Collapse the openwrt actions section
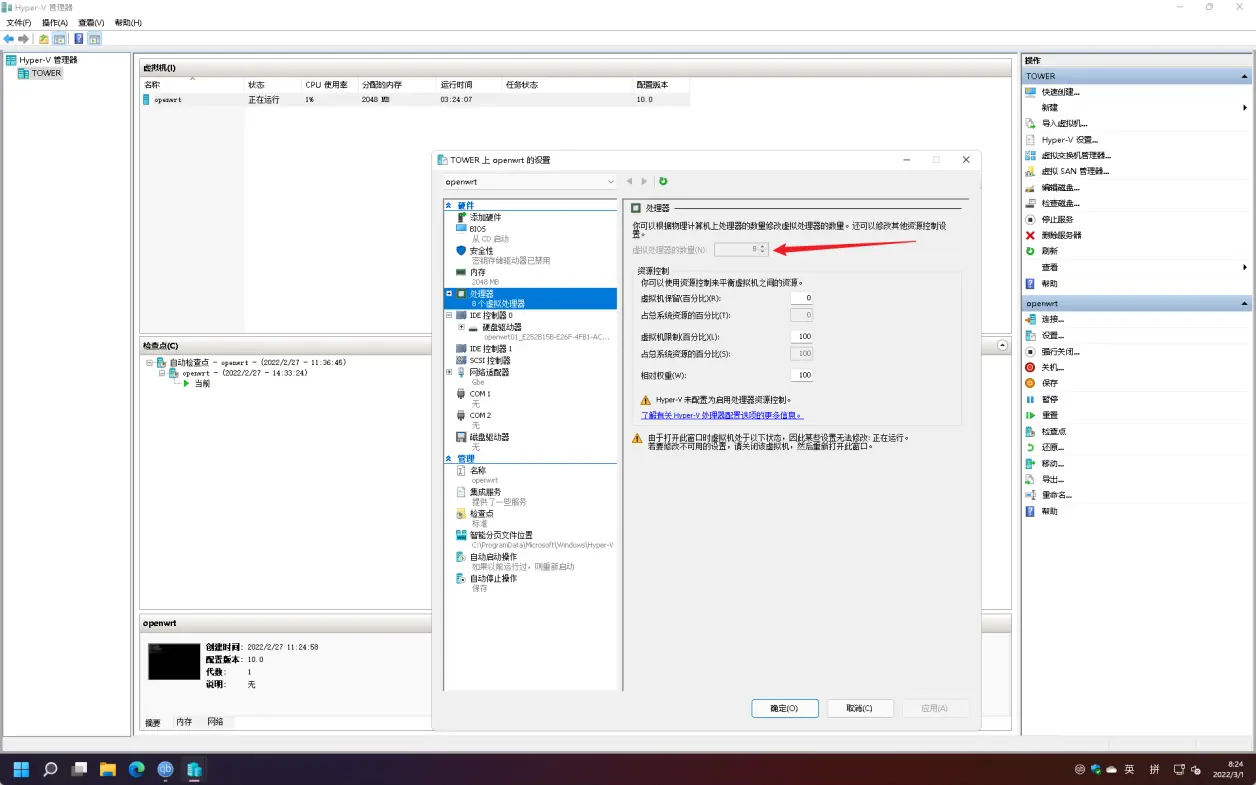1256x785 pixels. (x=1245, y=303)
